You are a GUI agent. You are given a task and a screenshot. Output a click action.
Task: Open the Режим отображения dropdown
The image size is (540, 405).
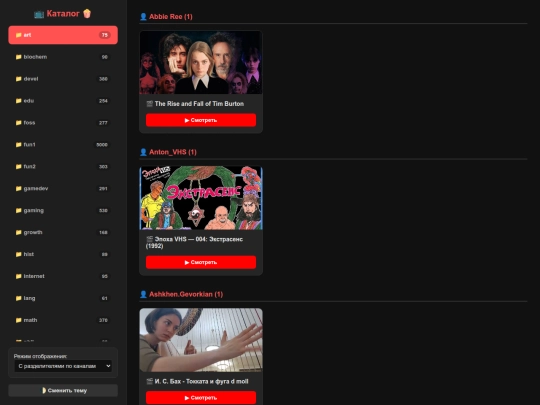[x=63, y=366]
